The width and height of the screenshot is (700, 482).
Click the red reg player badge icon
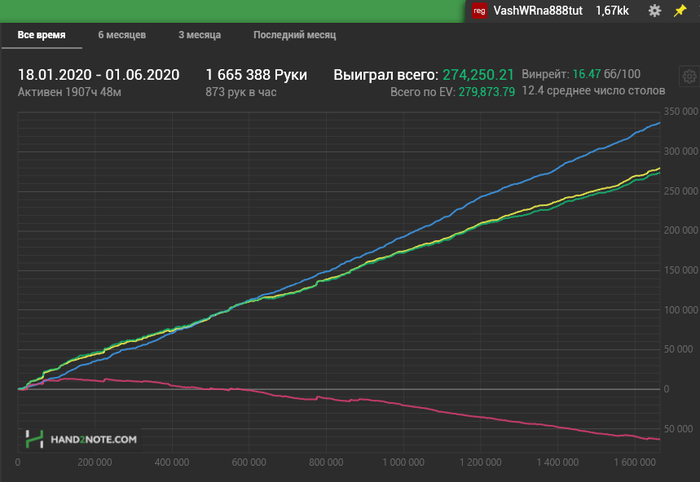(x=480, y=10)
